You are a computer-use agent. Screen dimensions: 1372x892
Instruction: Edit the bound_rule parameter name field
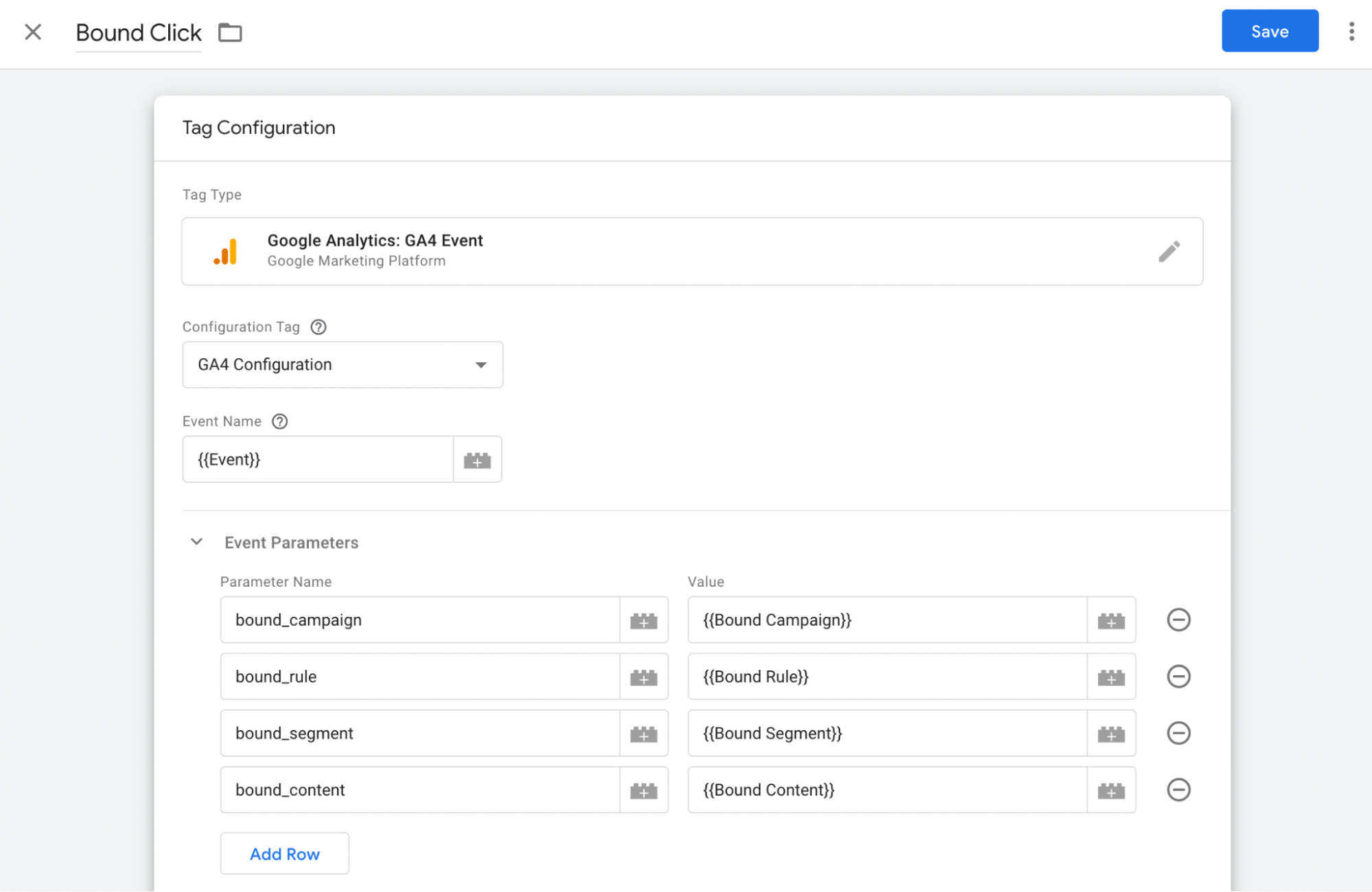[x=420, y=677]
